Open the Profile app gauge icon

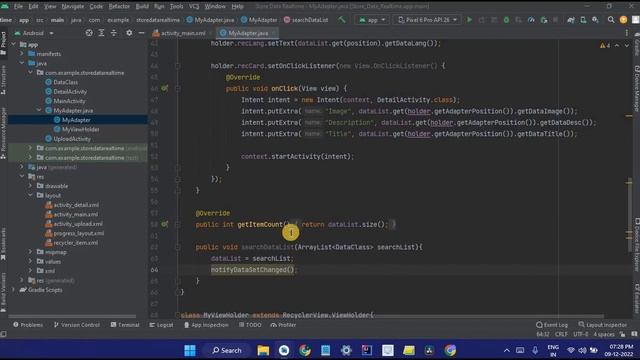[x=531, y=20]
